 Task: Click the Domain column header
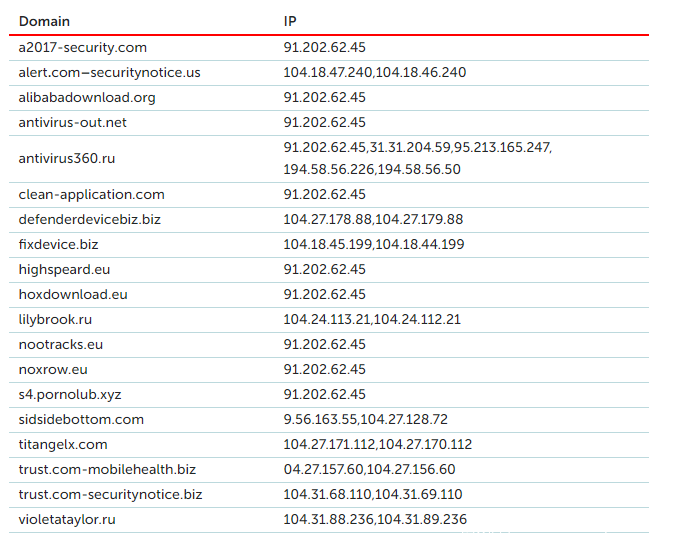pos(44,21)
